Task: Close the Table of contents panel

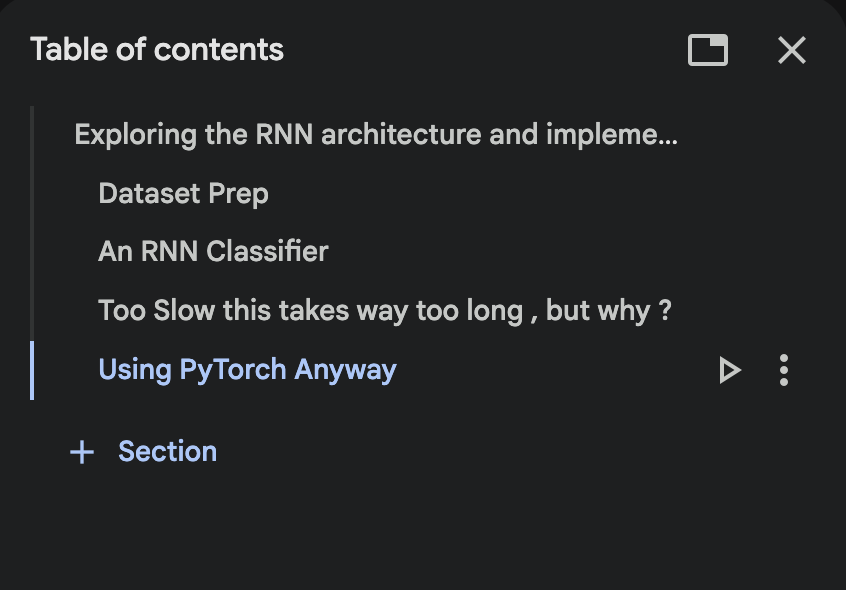Action: (792, 50)
